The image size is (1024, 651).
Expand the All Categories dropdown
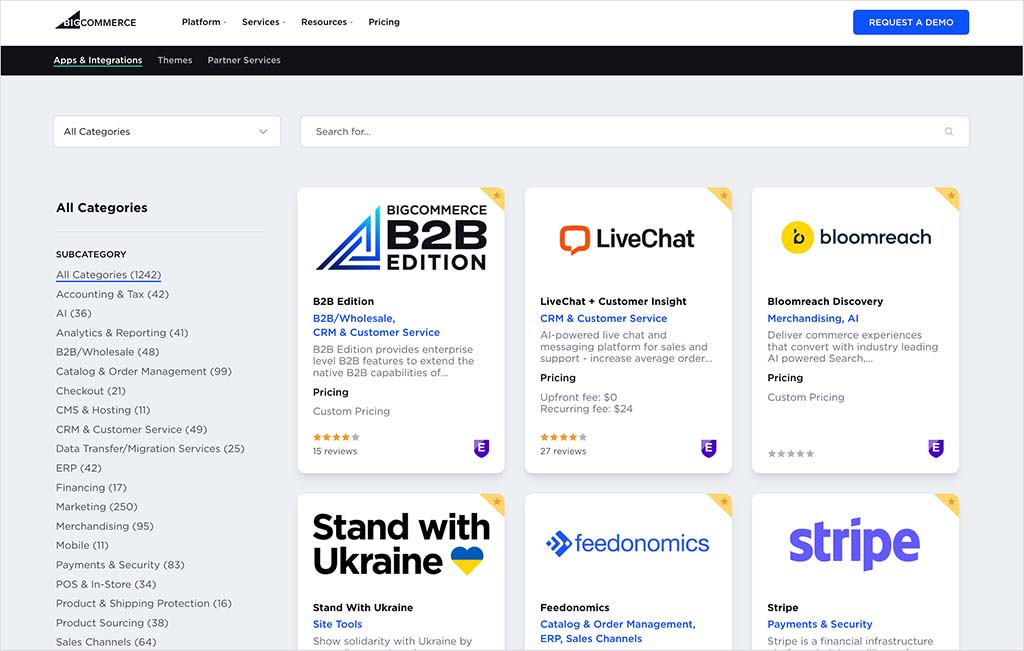click(167, 131)
